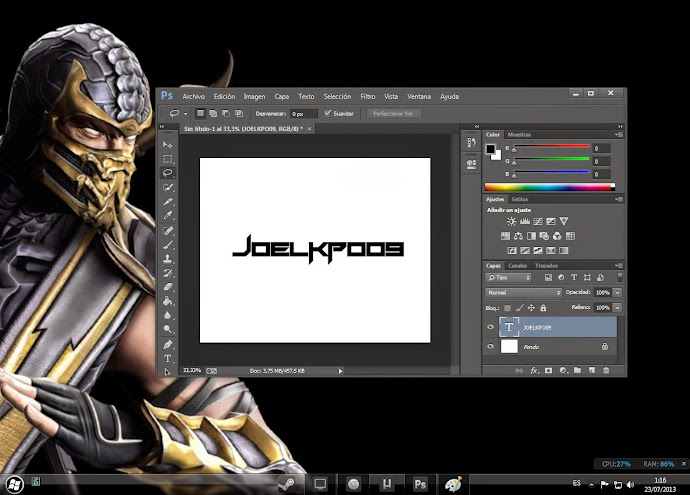Uncheck the Suavizar checkbox
690x495 pixels.
[328, 114]
